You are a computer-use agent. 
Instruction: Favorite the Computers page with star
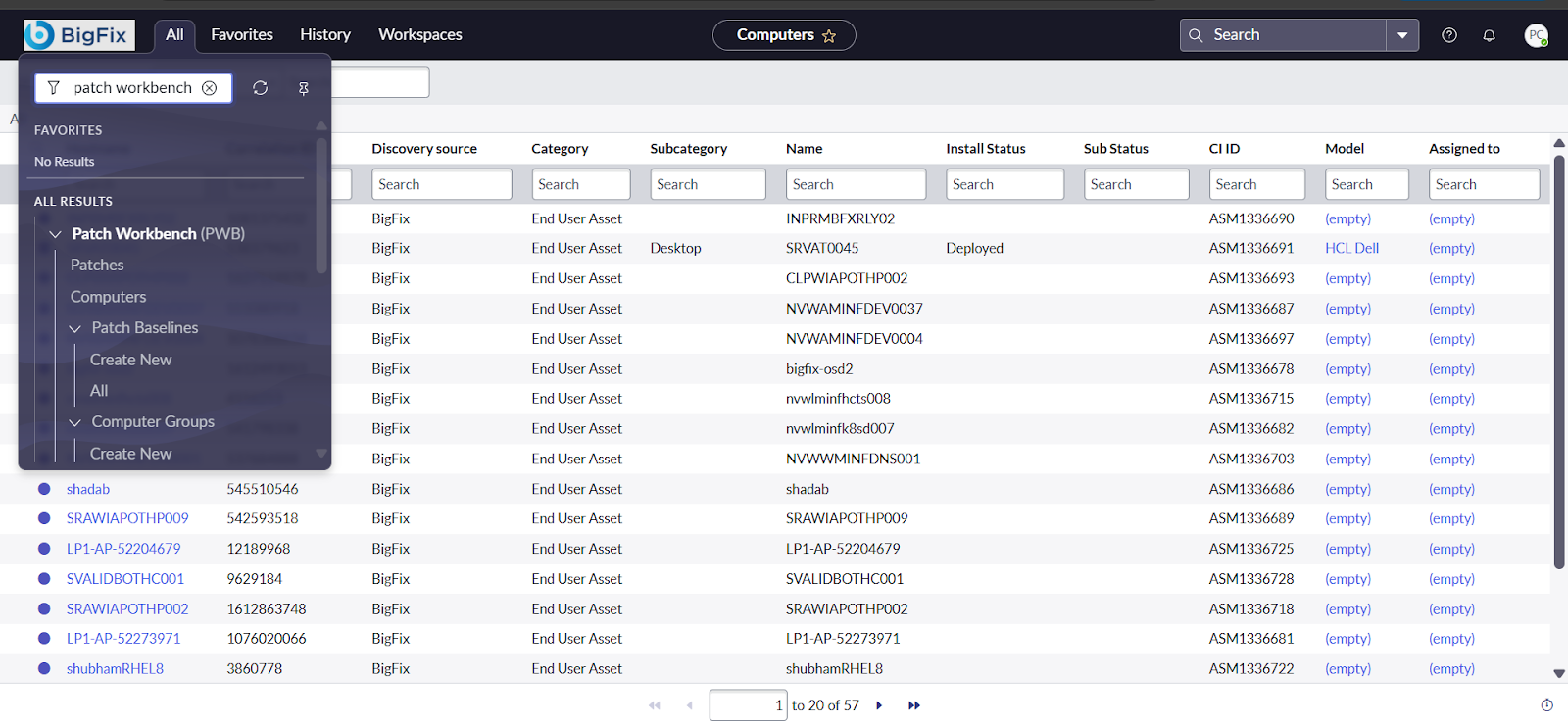pos(829,36)
